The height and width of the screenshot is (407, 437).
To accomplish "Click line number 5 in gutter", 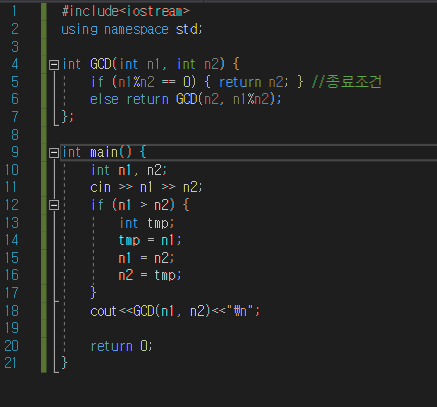I will [x=14, y=82].
